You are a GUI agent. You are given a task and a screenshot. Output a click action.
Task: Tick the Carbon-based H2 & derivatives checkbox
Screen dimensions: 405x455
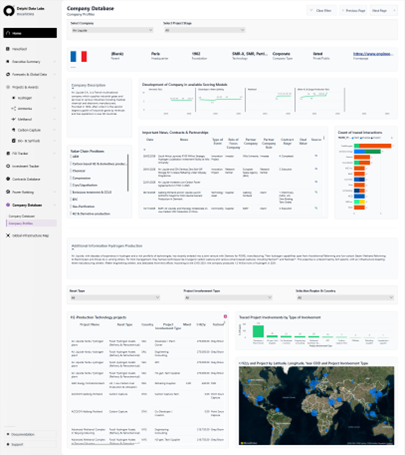(71, 164)
